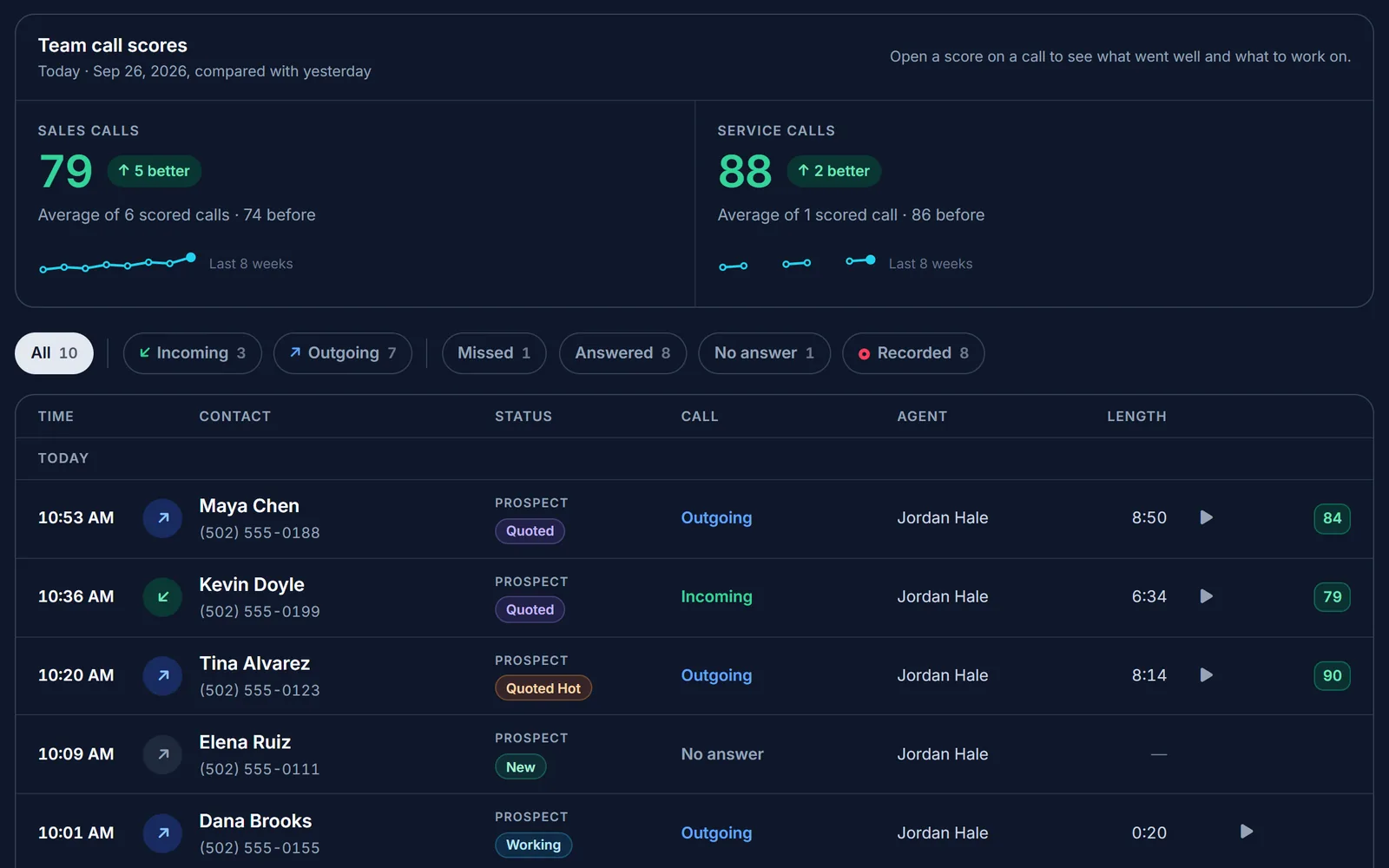
Task: Open Dana Brooks contact name
Action: click(x=255, y=821)
